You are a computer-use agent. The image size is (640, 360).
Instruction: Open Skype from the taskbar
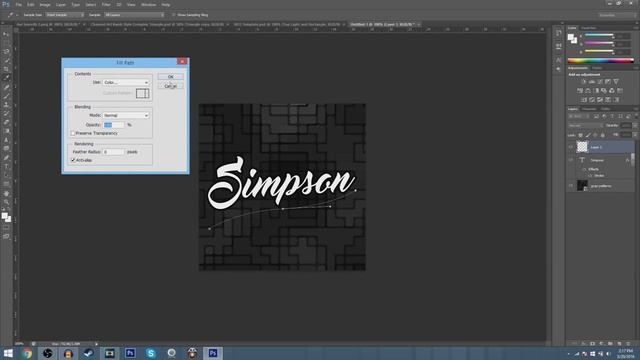pos(151,353)
